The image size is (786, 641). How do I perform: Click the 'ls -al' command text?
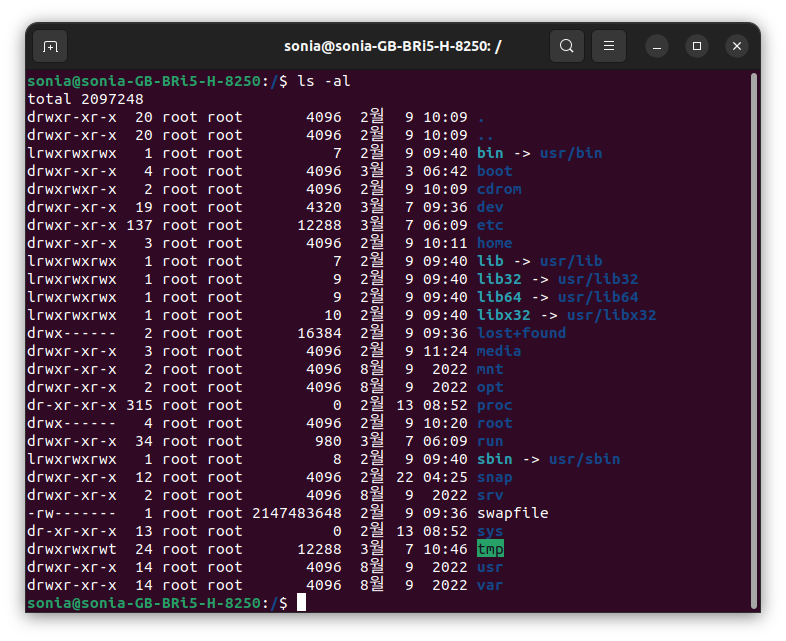(x=324, y=81)
